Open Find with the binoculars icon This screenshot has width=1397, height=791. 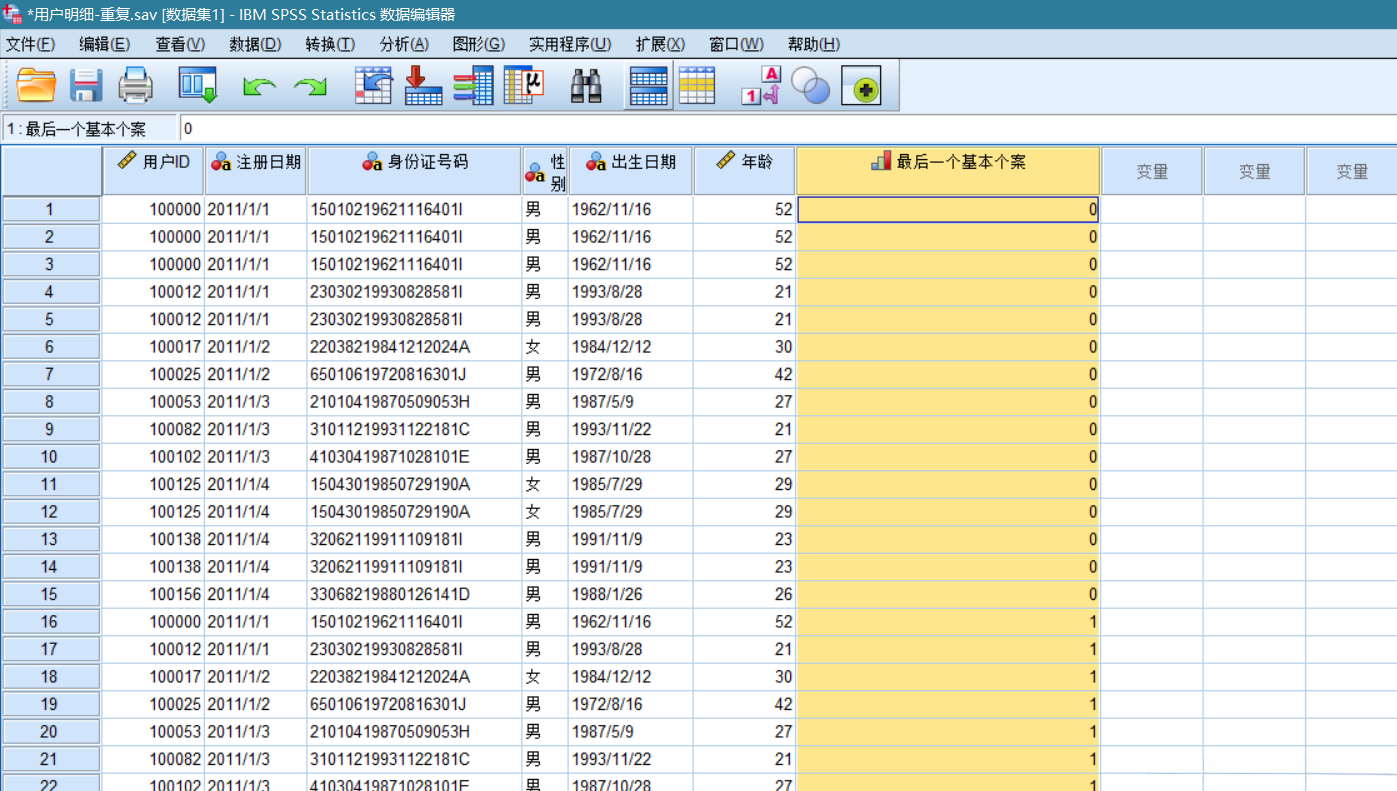click(x=586, y=86)
